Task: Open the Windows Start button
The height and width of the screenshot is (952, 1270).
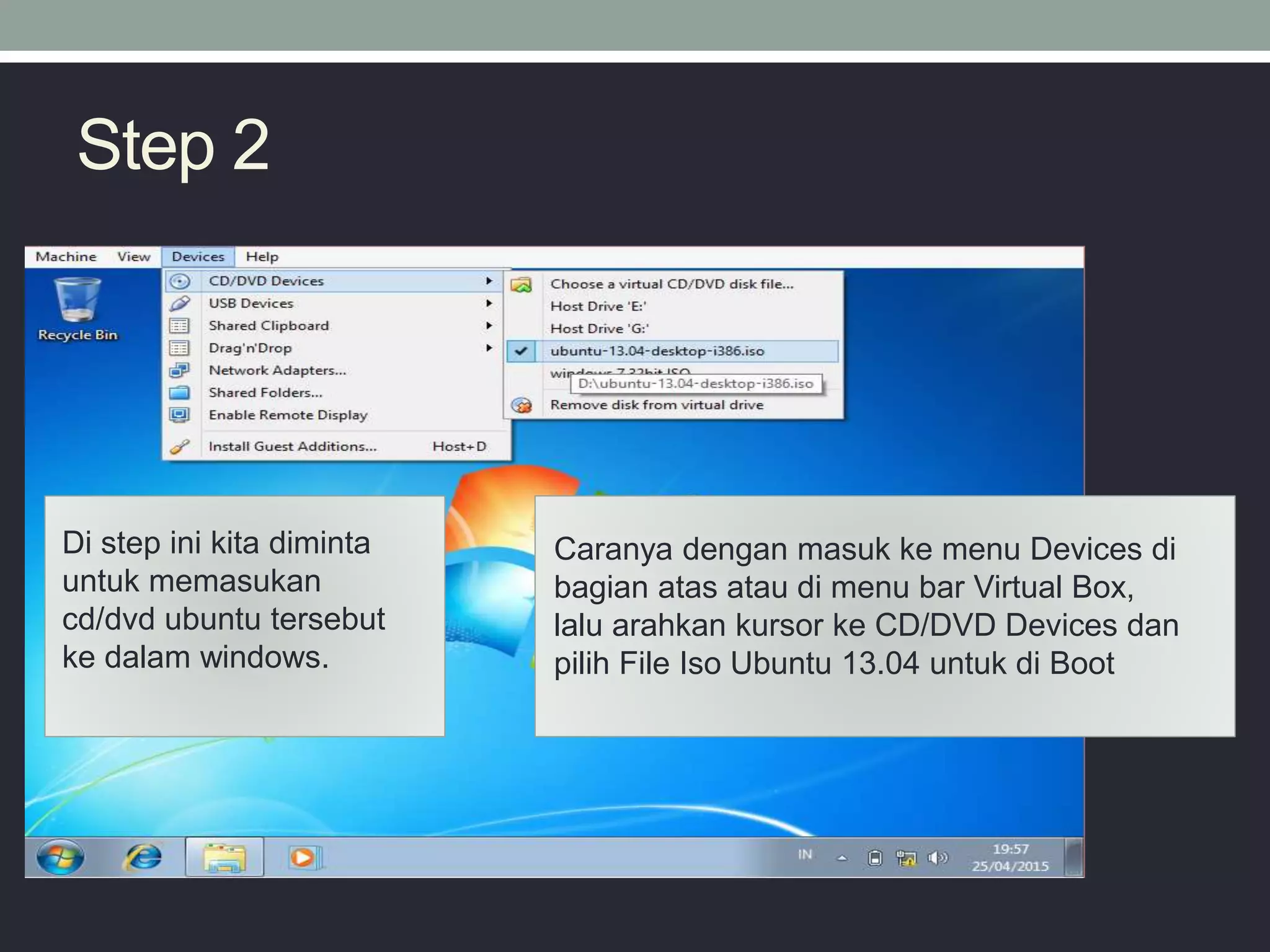Action: [60, 857]
